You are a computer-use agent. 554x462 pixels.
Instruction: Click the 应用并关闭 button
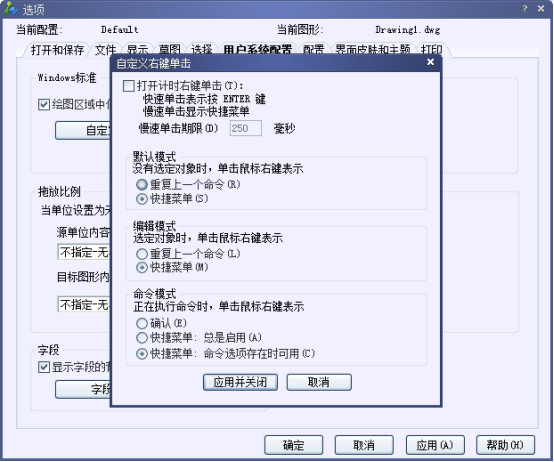coord(240,382)
